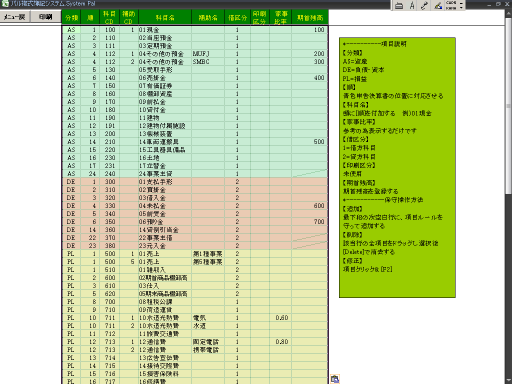This screenshot has height=384, width=512.
Task: Select the 期首残高 column header cell
Action: tap(310, 17)
